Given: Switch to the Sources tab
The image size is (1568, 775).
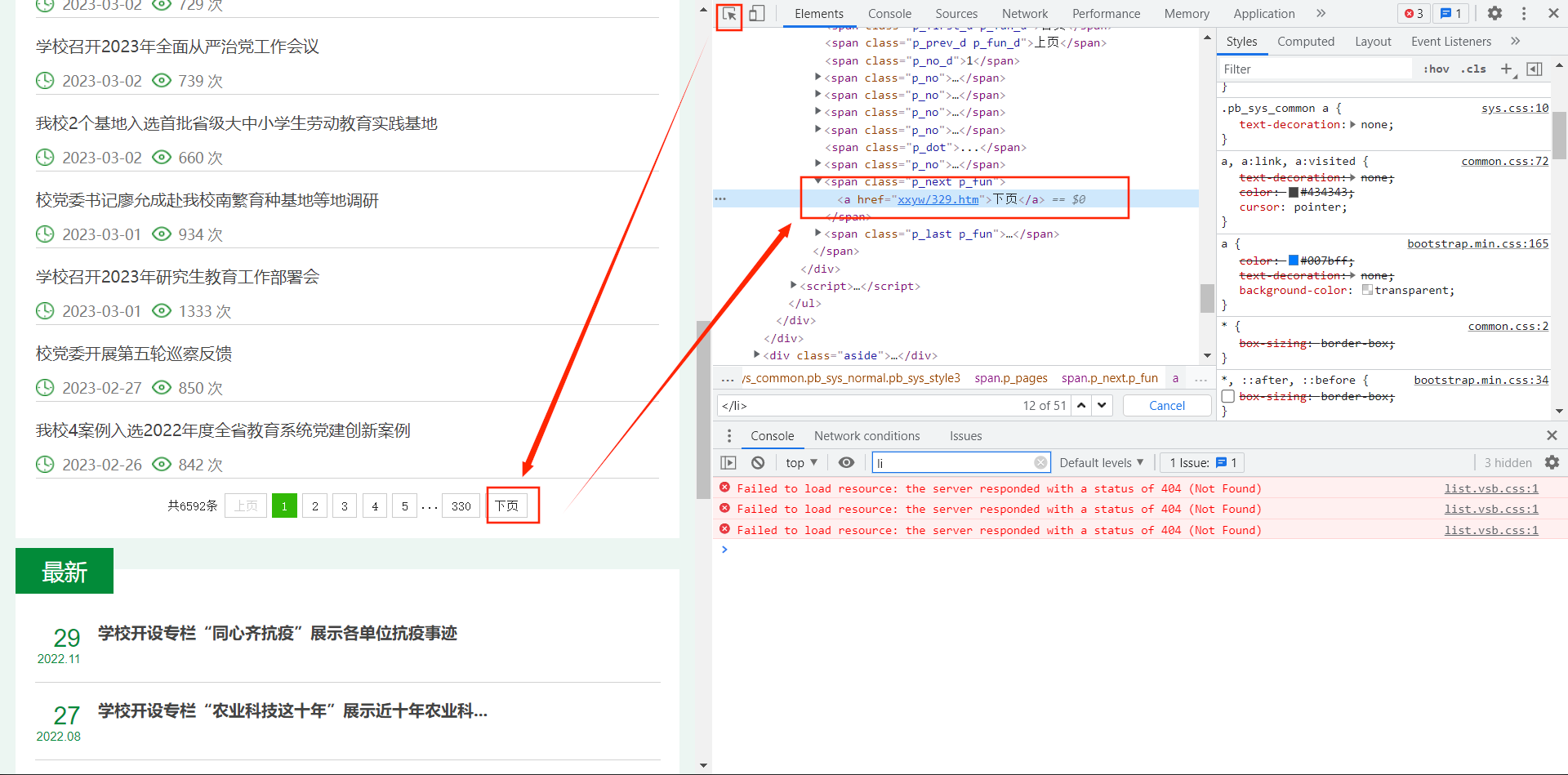Looking at the screenshot, I should (x=956, y=14).
